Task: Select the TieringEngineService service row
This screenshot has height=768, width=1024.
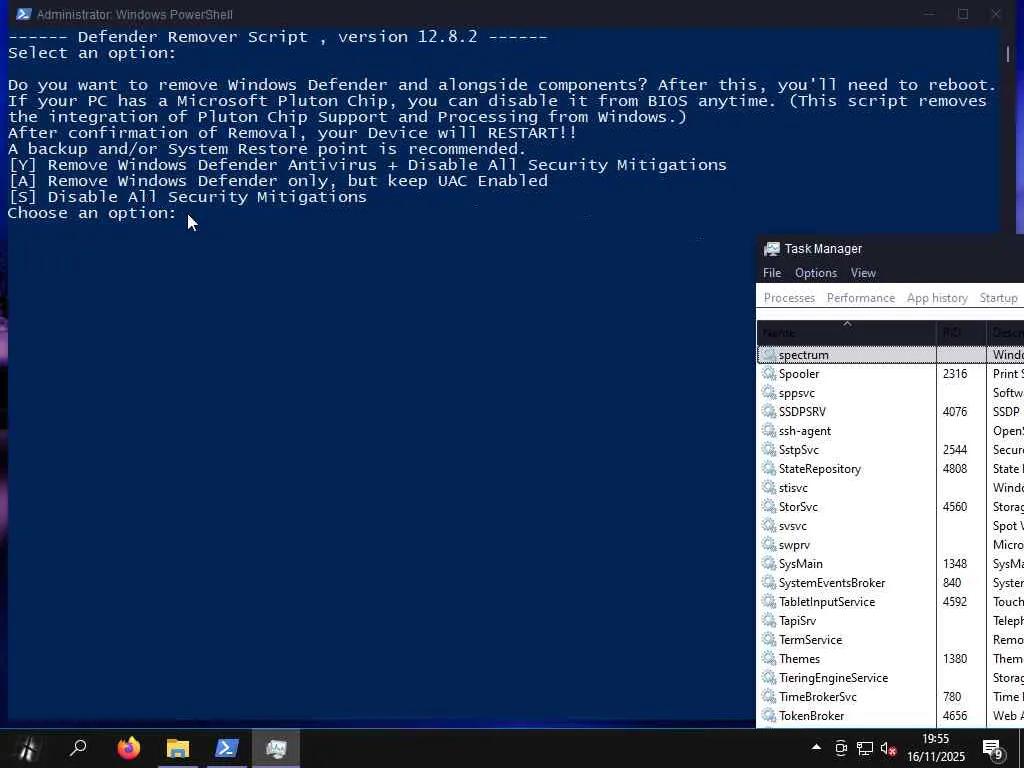Action: click(x=890, y=677)
